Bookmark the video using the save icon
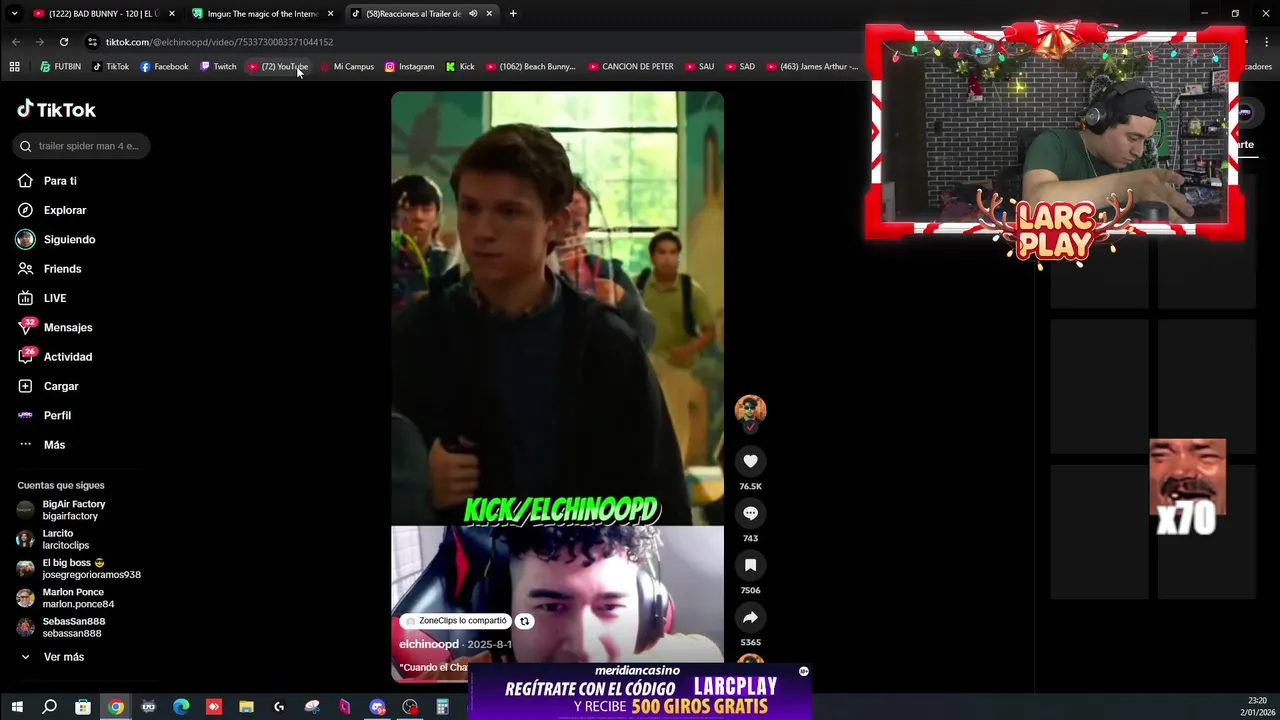The image size is (1280, 720). point(750,565)
